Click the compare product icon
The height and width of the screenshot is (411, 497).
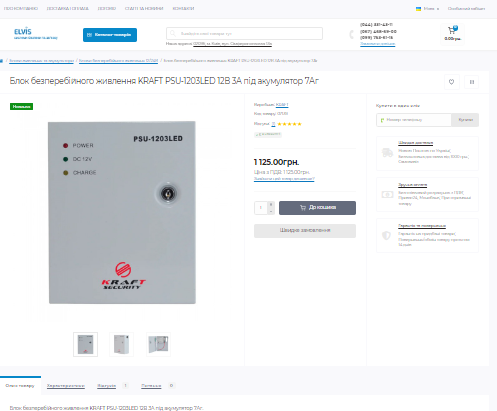point(472,82)
